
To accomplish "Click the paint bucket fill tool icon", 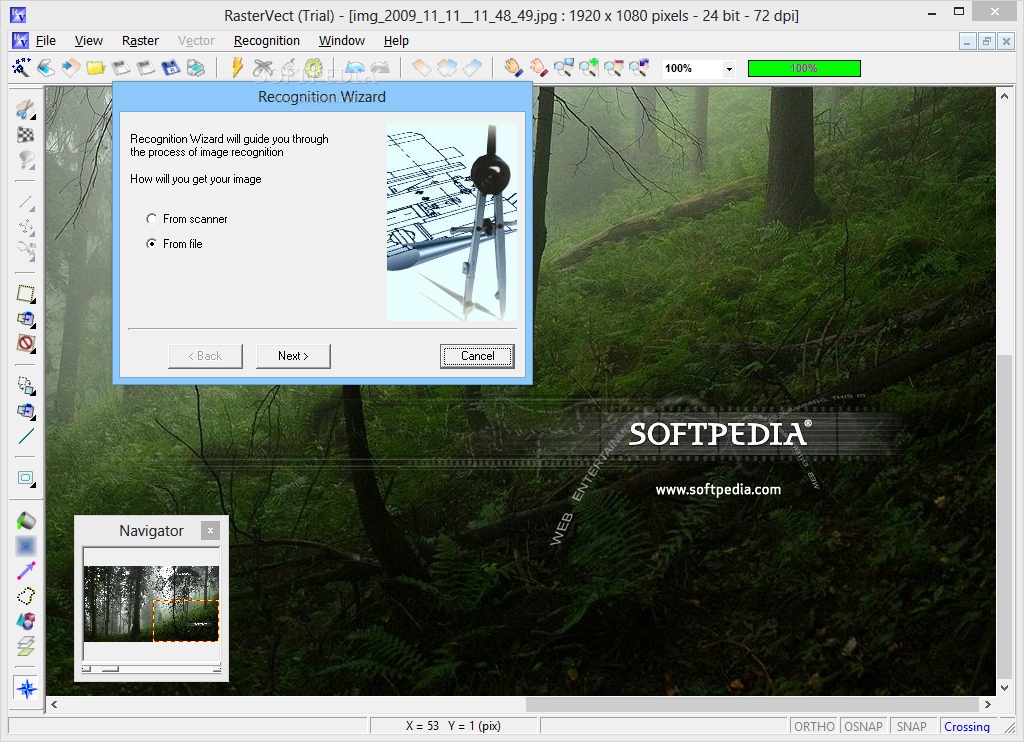I will (25, 521).
